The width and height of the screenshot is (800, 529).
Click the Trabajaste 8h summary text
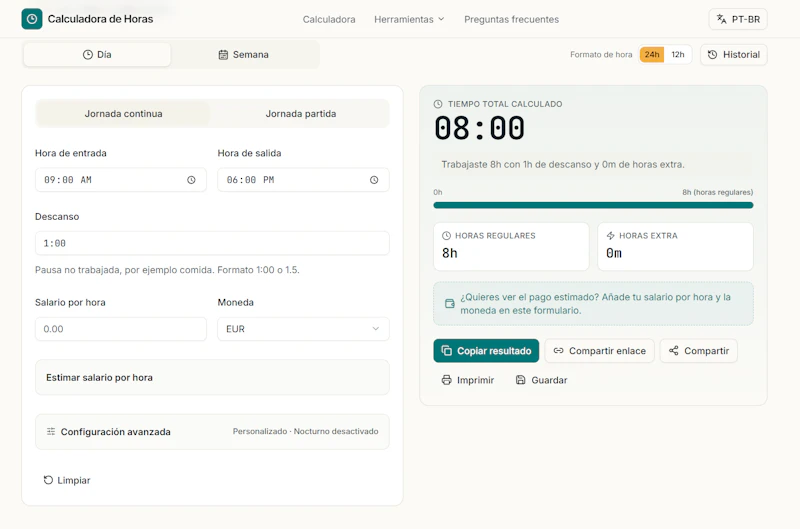click(563, 164)
